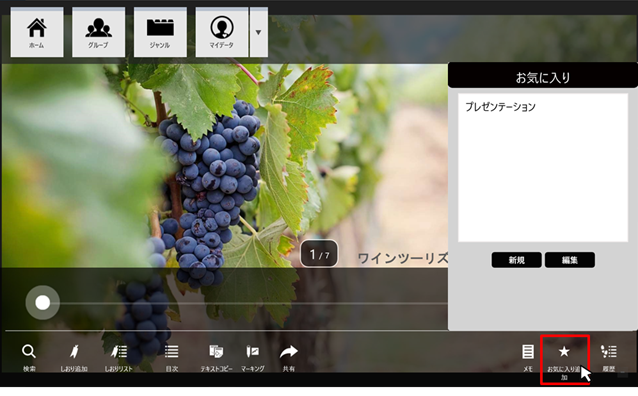Screen dimensions: 638x396
Task: Expand the dropdown arrow beside My Data
Action: click(x=259, y=32)
